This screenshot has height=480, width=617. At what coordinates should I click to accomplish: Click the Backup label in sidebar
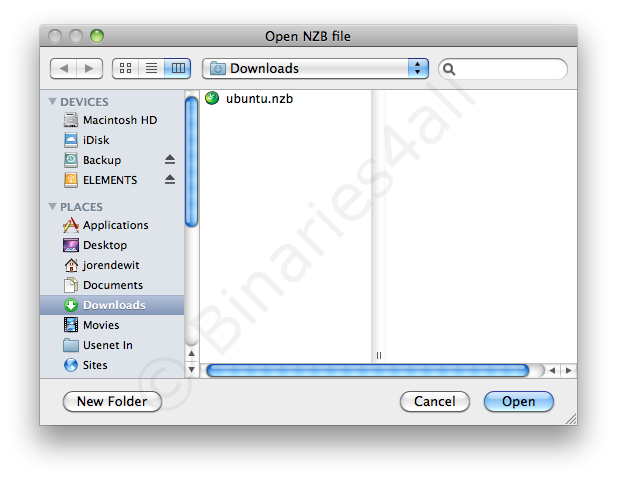[102, 160]
